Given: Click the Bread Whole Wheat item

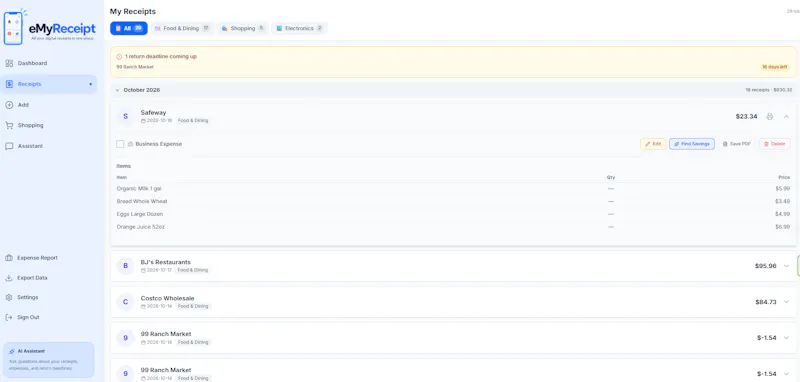Looking at the screenshot, I should [142, 201].
